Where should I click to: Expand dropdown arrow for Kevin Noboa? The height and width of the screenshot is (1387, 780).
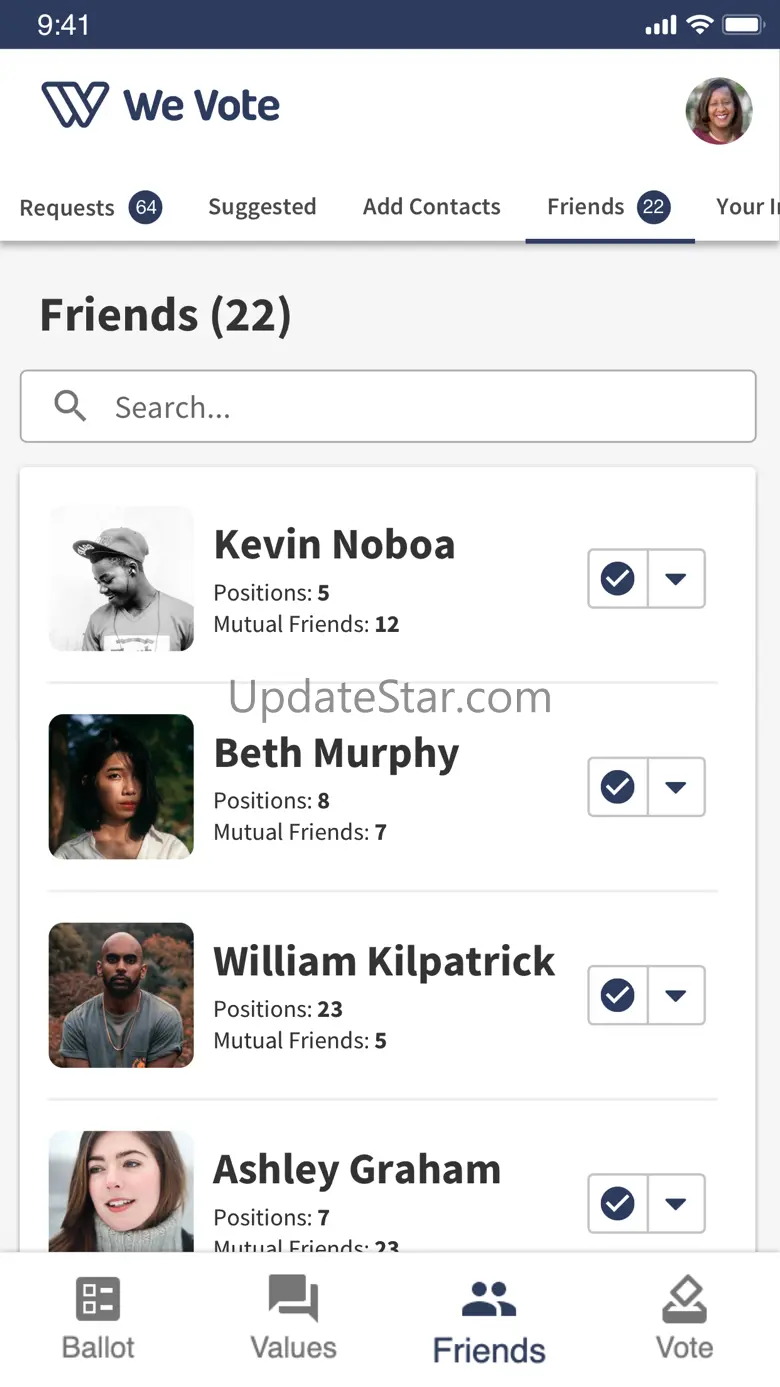(676, 578)
